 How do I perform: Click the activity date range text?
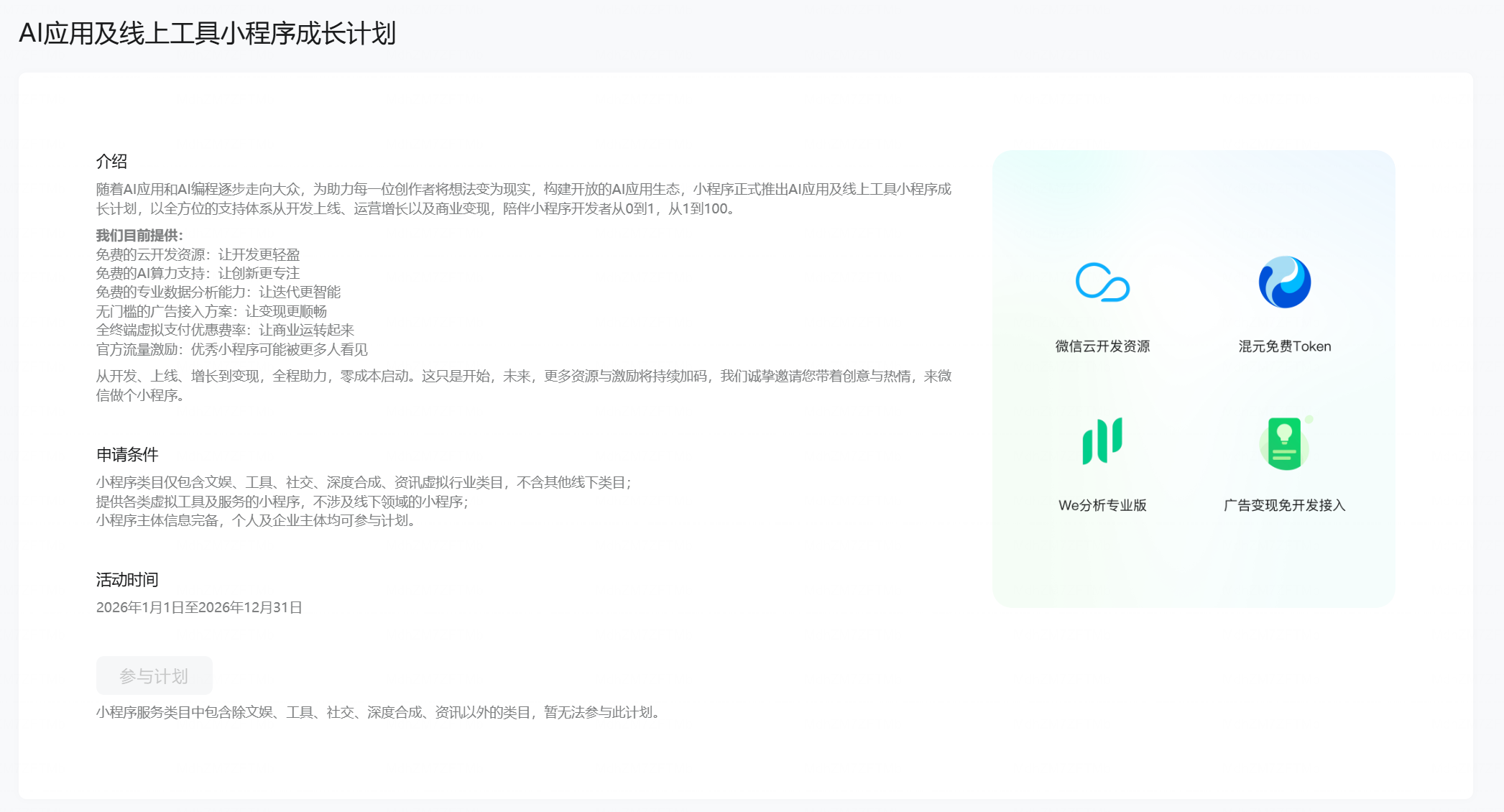(199, 607)
